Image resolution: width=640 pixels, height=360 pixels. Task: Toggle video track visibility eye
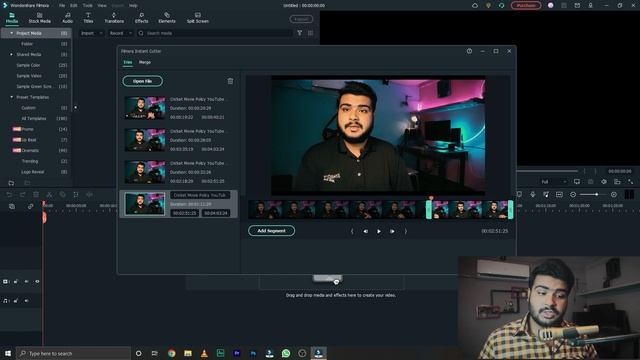tap(37, 281)
